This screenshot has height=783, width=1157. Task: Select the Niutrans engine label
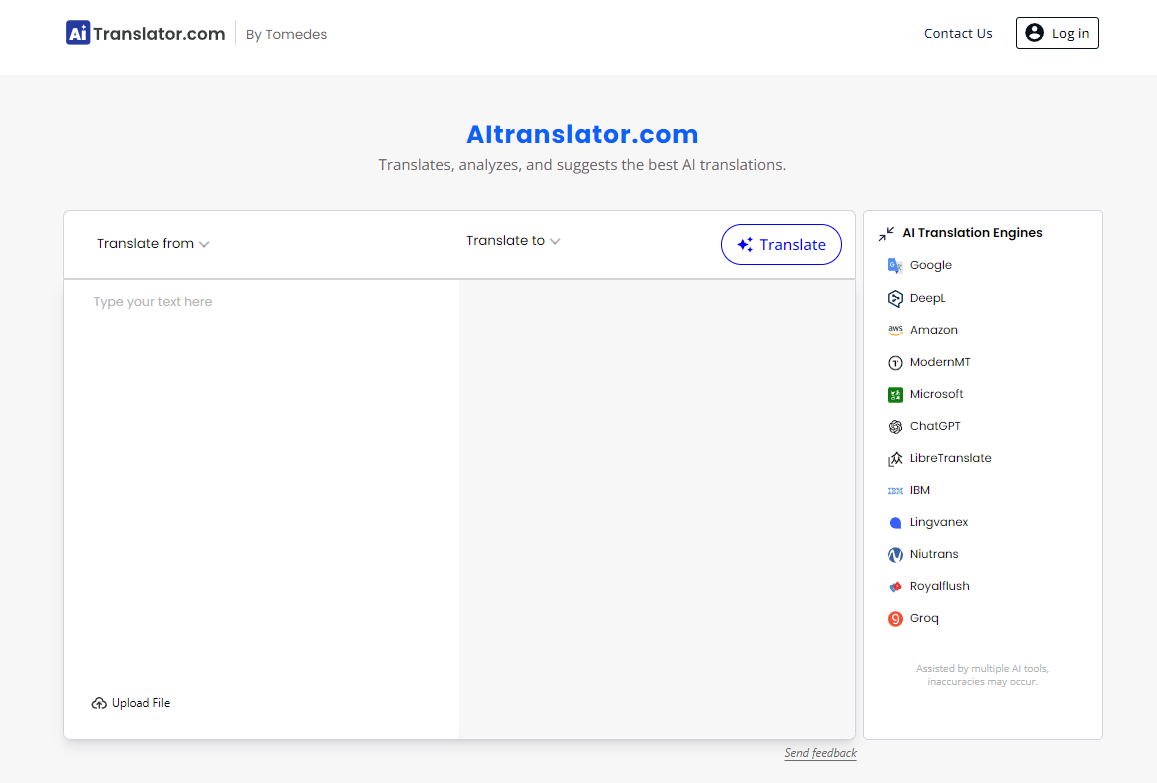click(934, 554)
